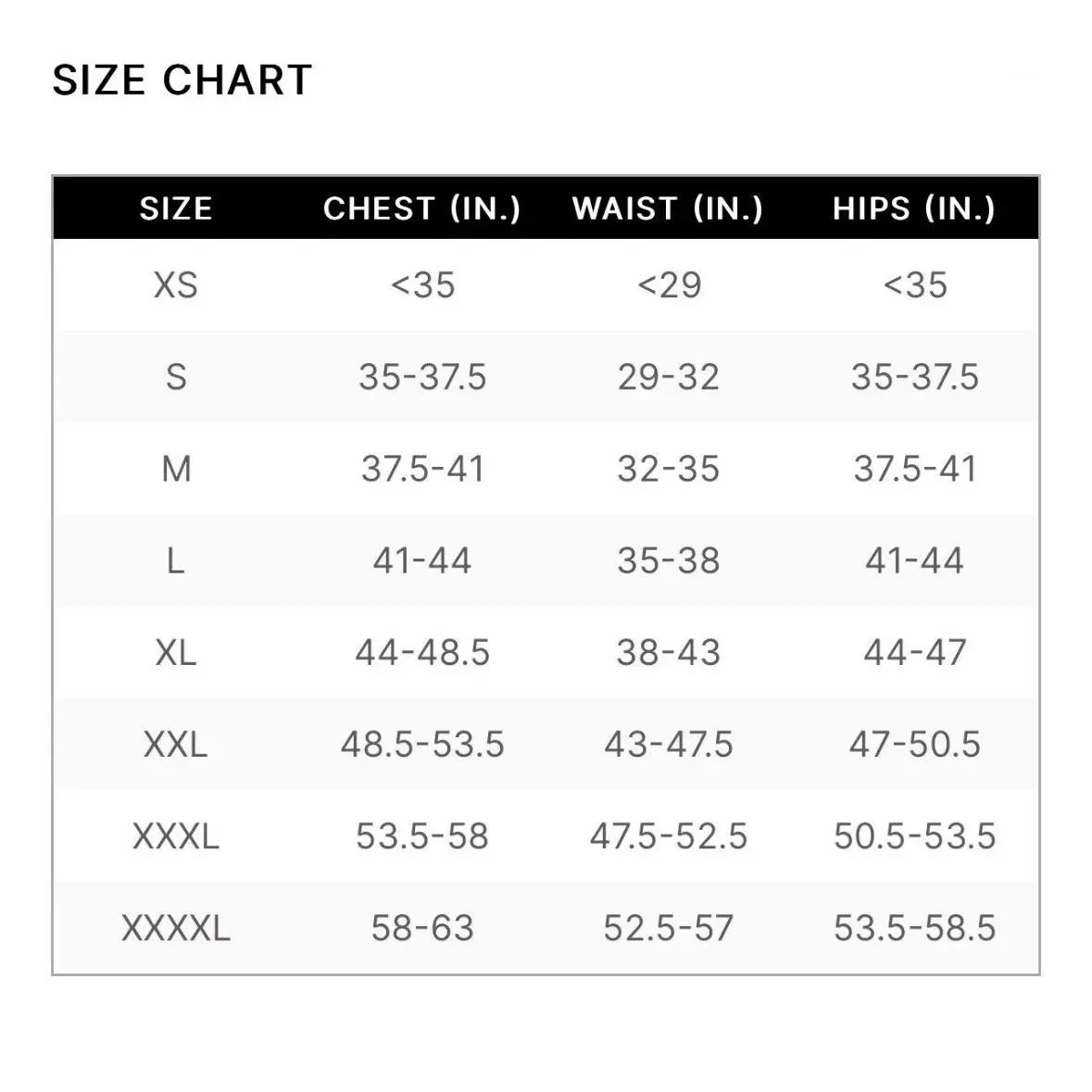This screenshot has width=1092, height=1092.
Task: Click chest value 44-48.5 for XL
Action: (422, 652)
